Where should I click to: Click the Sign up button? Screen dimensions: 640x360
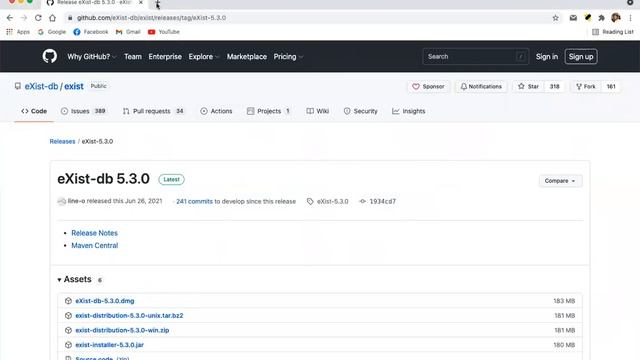pyautogui.click(x=581, y=57)
